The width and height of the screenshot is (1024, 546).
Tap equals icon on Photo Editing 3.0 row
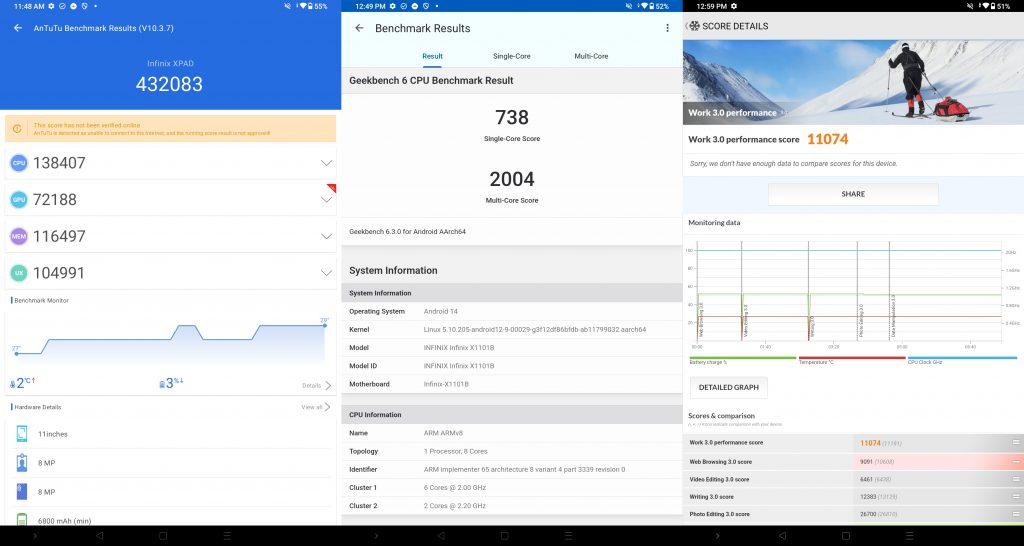(1016, 514)
